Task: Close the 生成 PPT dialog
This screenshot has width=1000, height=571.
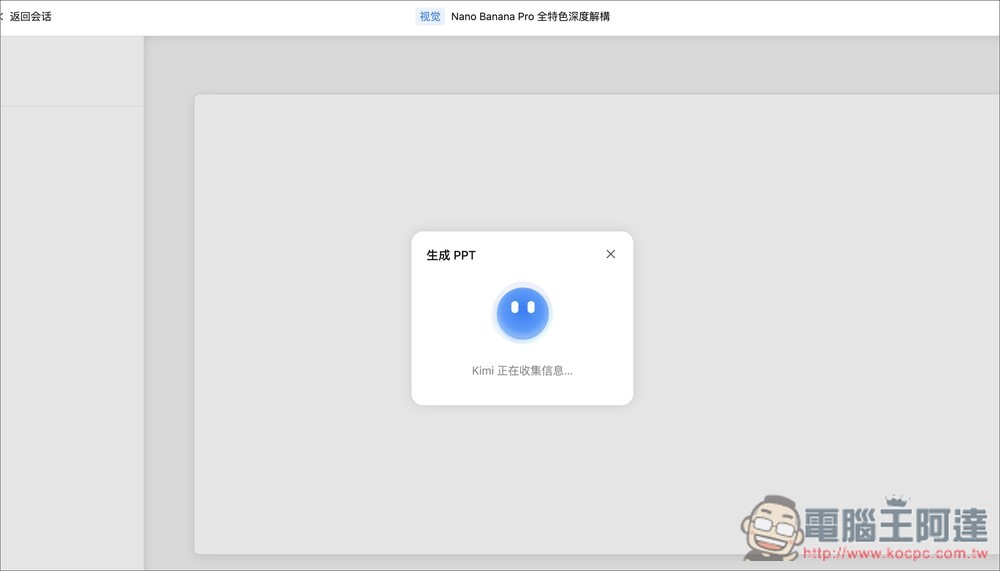Action: point(610,254)
